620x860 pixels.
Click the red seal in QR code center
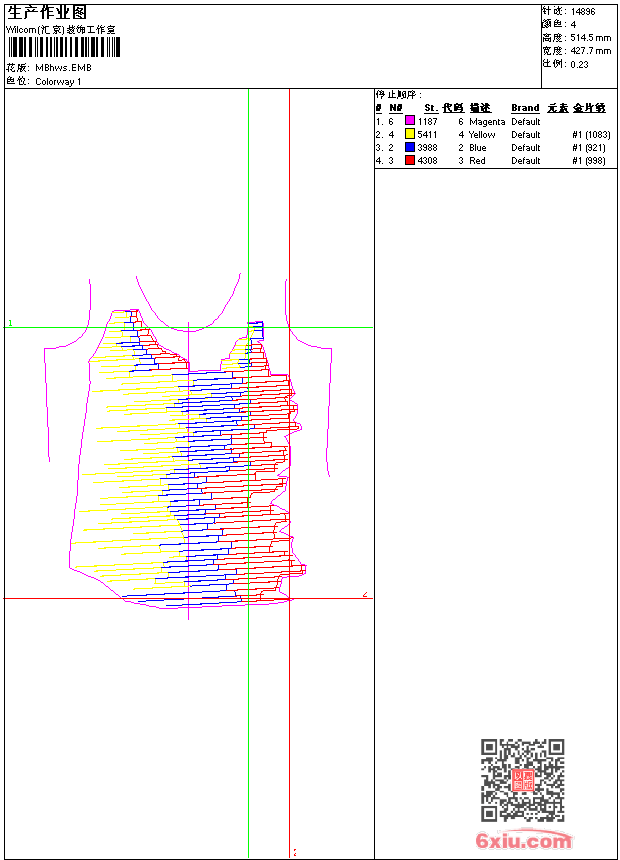tap(522, 780)
